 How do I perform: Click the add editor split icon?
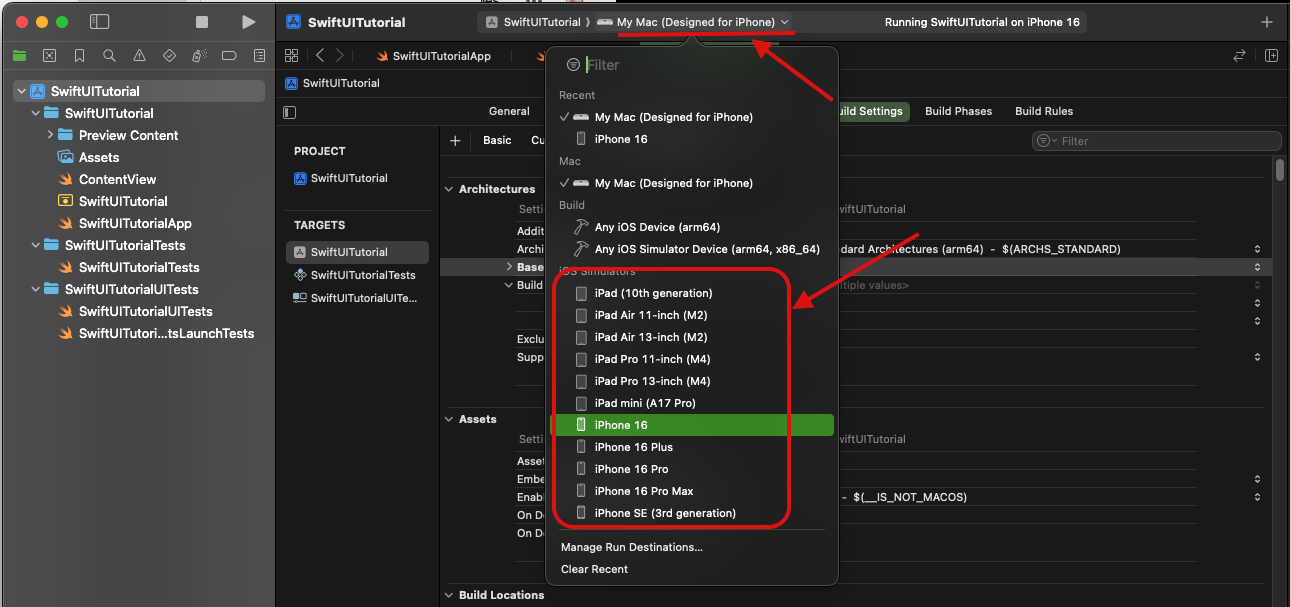[x=1271, y=56]
